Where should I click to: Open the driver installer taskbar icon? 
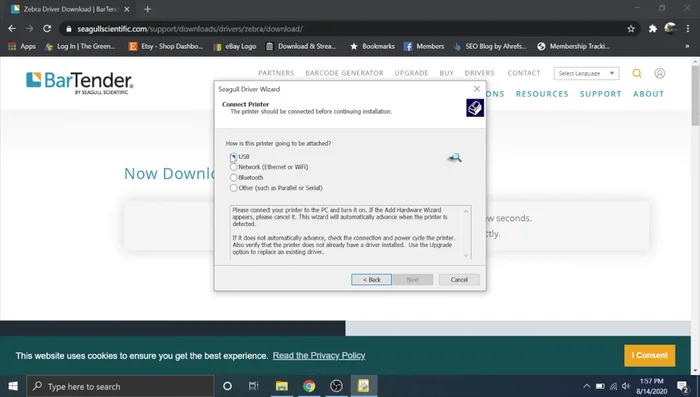(x=363, y=386)
